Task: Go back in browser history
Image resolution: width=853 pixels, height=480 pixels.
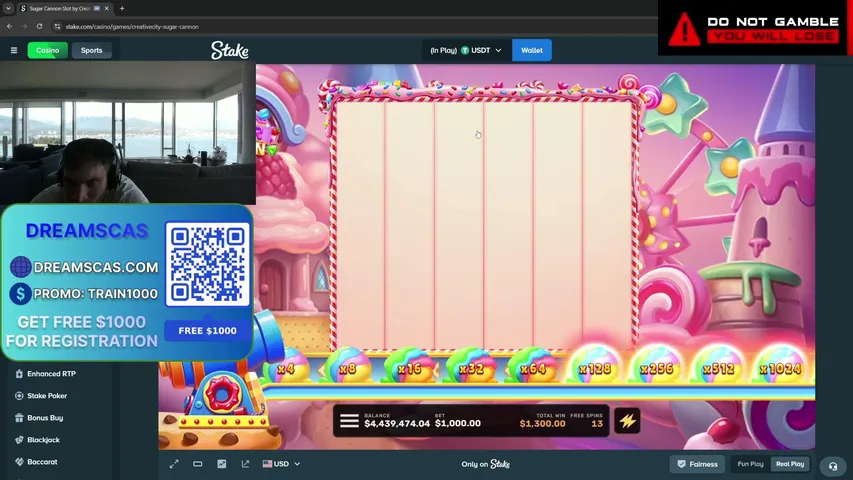Action: (10, 26)
